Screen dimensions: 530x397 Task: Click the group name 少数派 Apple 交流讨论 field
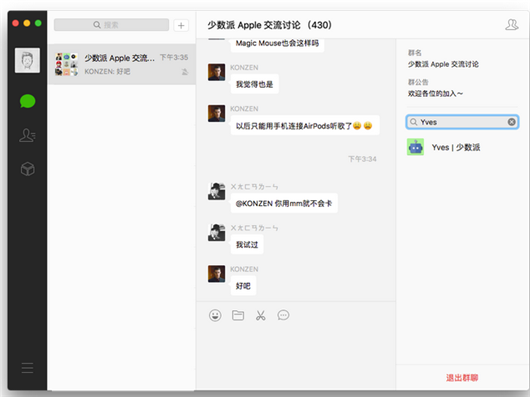(443, 65)
